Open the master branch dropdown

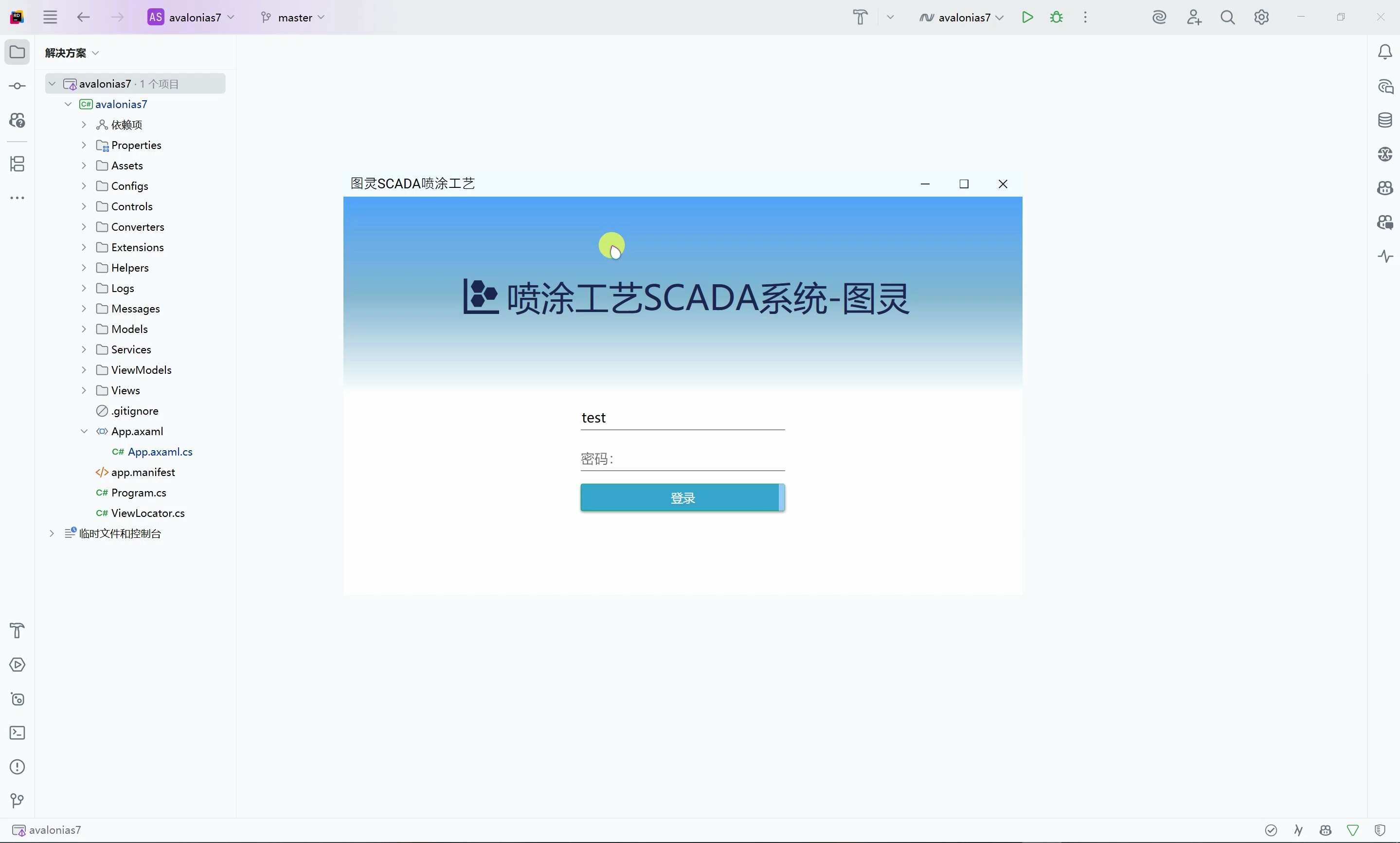[293, 17]
